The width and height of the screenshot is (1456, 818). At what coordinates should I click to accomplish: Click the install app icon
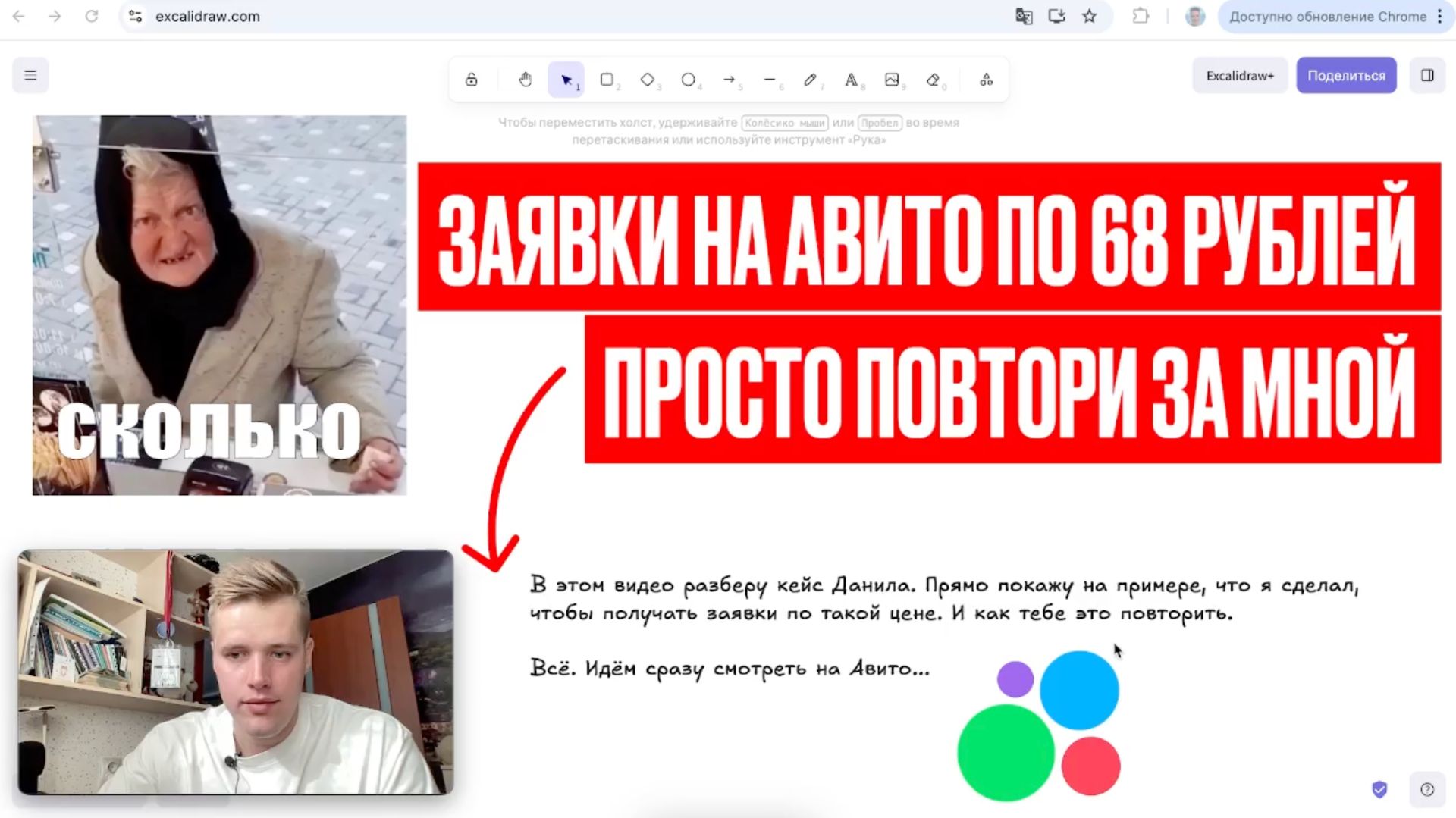tap(1056, 16)
